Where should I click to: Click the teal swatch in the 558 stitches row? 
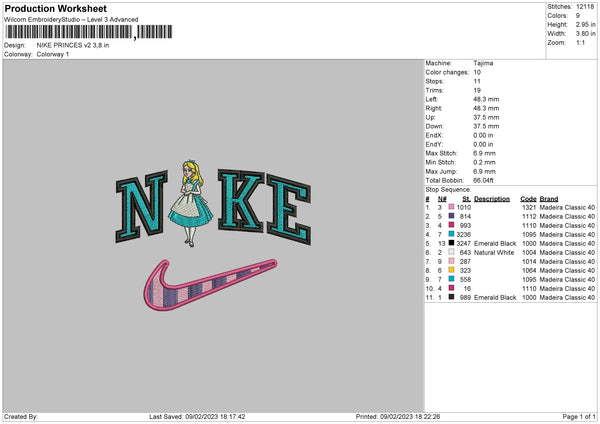point(451,279)
